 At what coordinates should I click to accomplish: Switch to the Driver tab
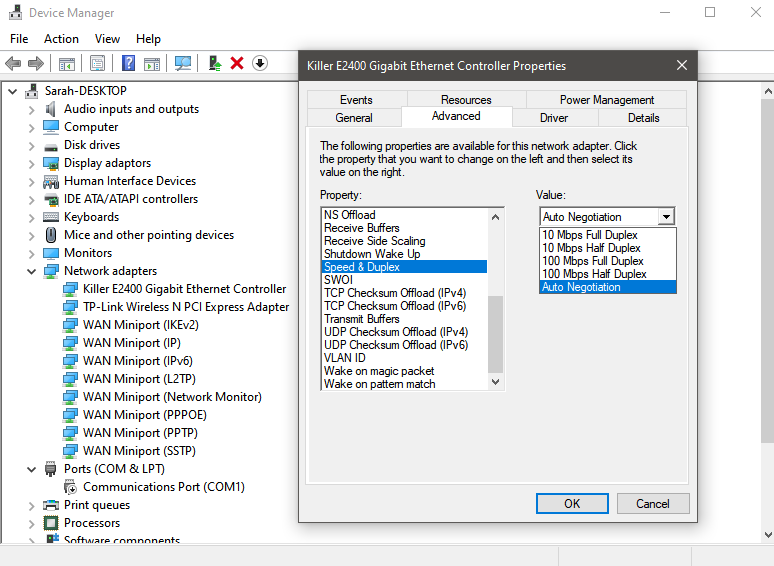pos(554,117)
